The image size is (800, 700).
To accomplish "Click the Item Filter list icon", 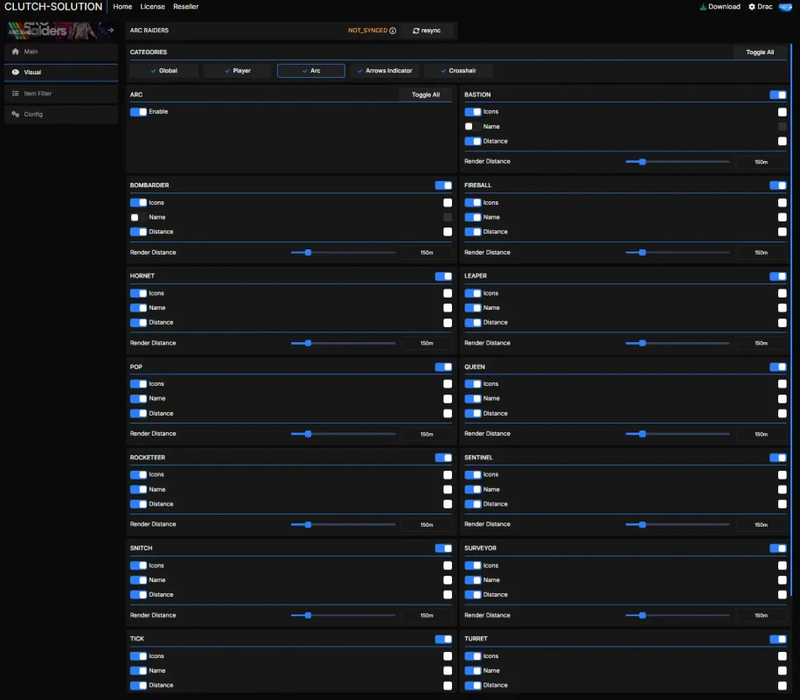I will coord(15,93).
